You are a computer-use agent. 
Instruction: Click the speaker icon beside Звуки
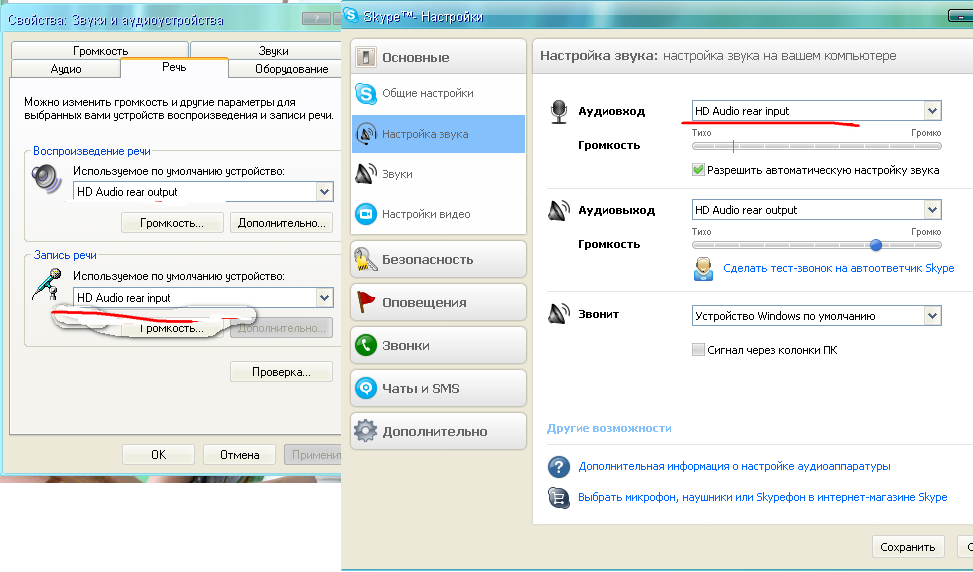(x=365, y=174)
